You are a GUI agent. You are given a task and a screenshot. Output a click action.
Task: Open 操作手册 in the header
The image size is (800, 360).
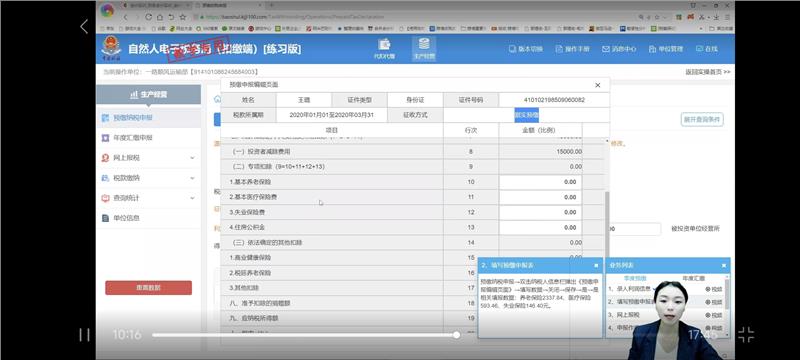click(572, 49)
